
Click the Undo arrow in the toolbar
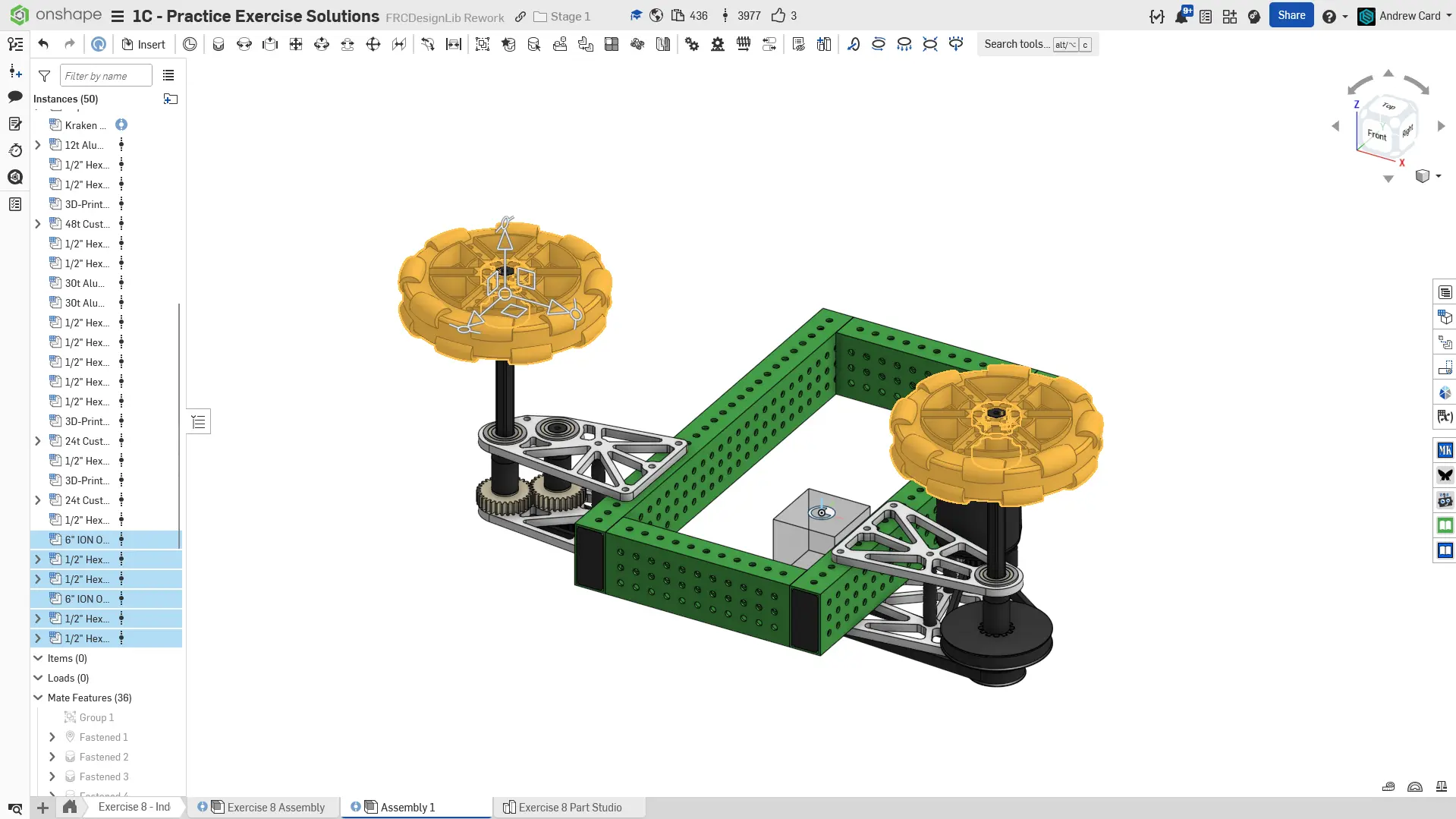pos(43,44)
